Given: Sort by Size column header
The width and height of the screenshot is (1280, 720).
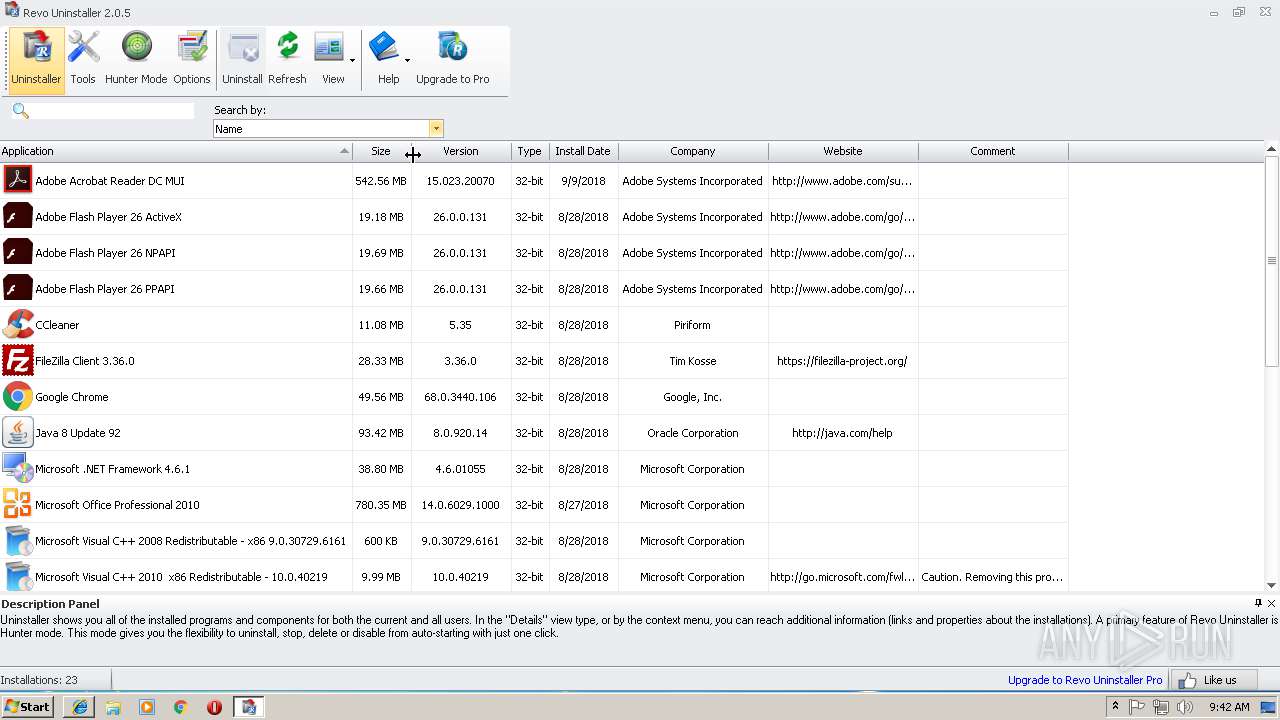Looking at the screenshot, I should pos(381,151).
